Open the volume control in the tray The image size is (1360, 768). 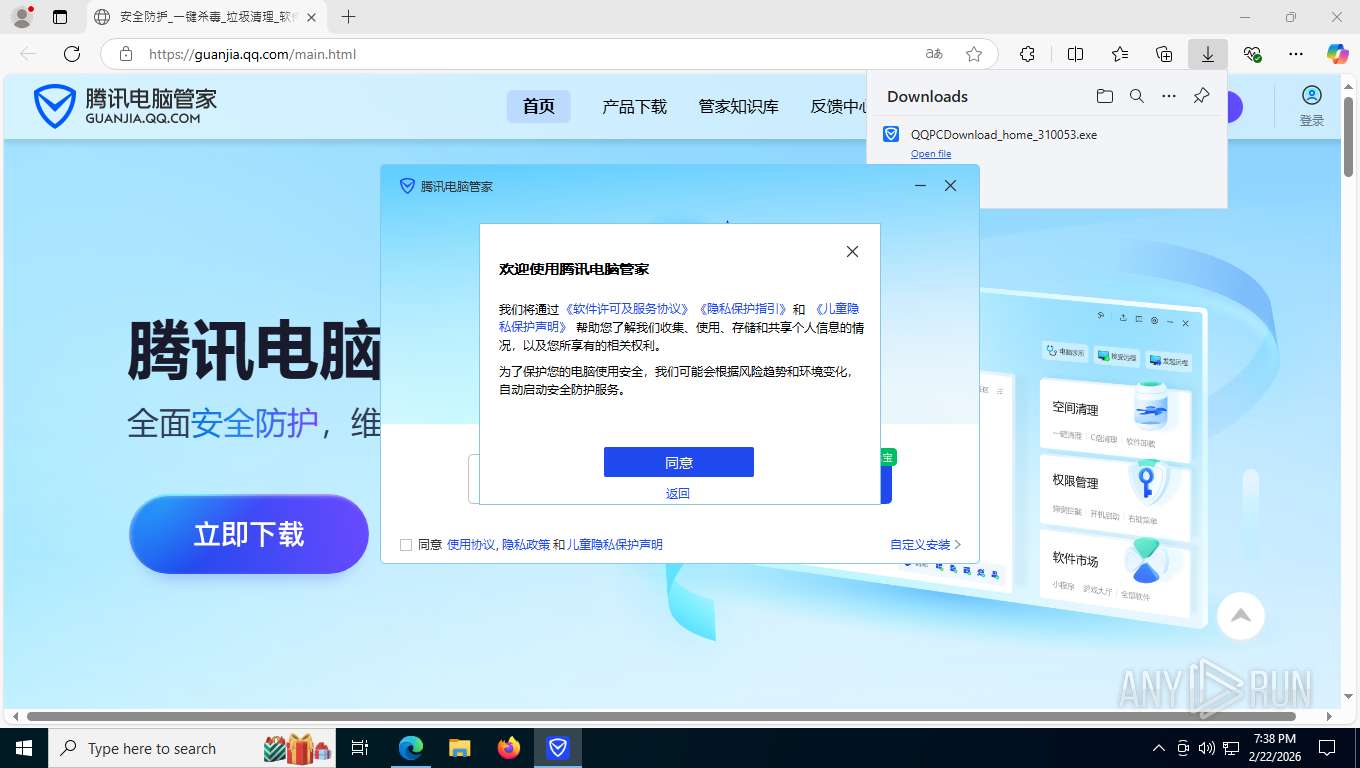tap(1207, 748)
